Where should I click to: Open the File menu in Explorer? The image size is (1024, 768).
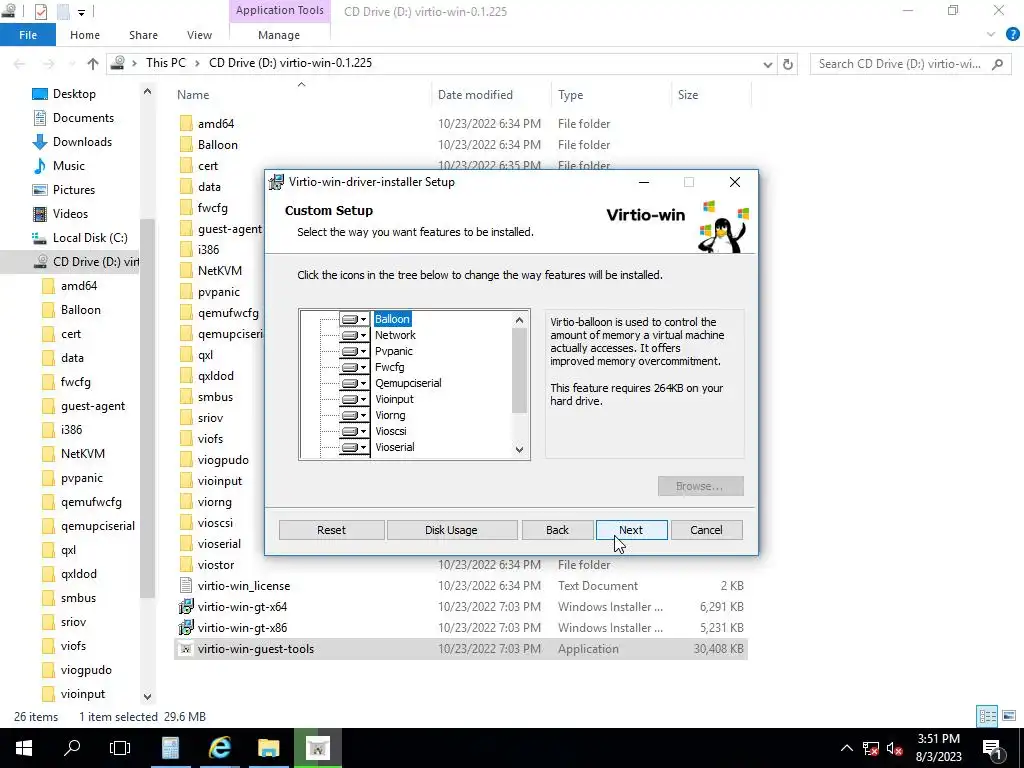coord(28,35)
